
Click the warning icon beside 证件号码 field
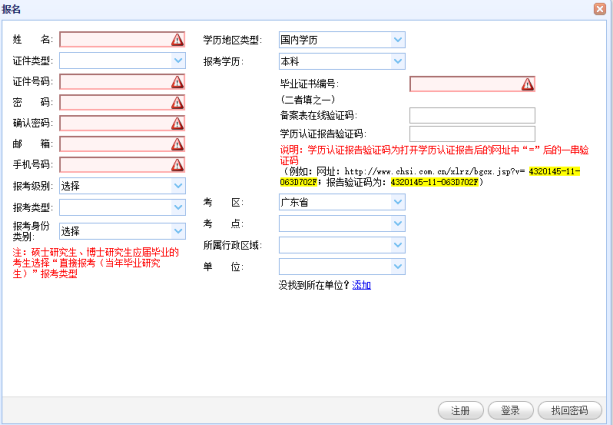(177, 81)
